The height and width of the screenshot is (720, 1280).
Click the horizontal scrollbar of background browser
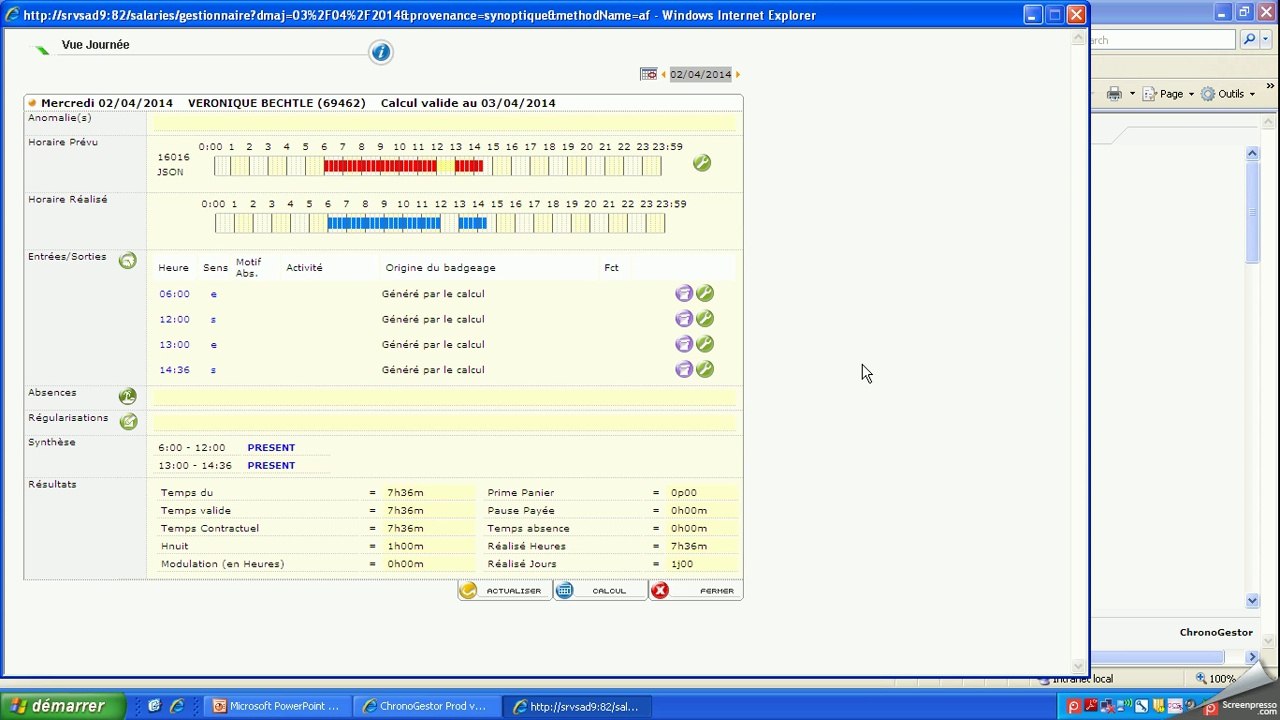coord(1174,657)
